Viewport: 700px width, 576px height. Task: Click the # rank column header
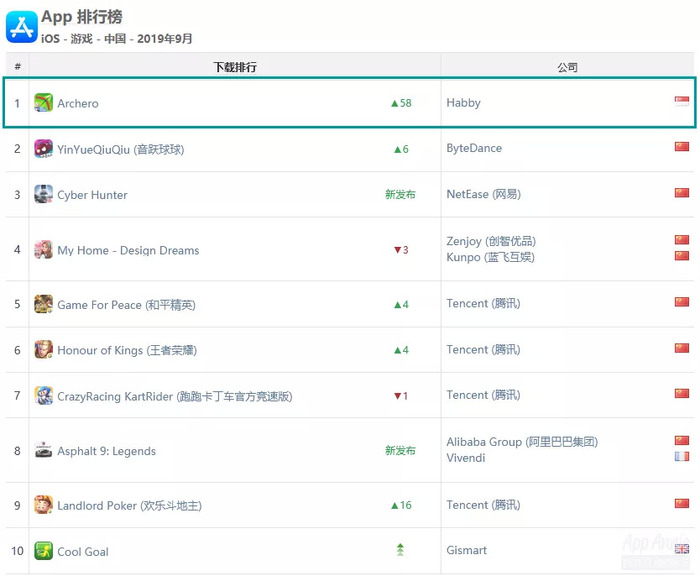pos(17,67)
